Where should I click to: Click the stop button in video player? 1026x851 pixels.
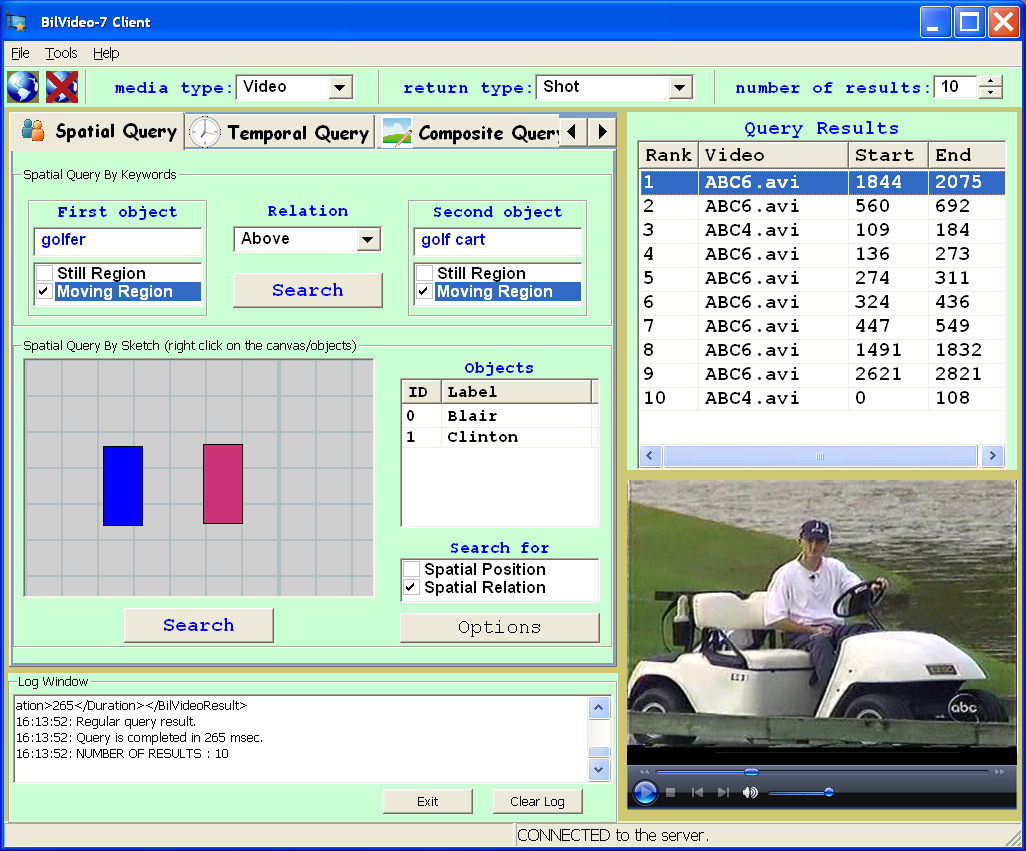(671, 793)
